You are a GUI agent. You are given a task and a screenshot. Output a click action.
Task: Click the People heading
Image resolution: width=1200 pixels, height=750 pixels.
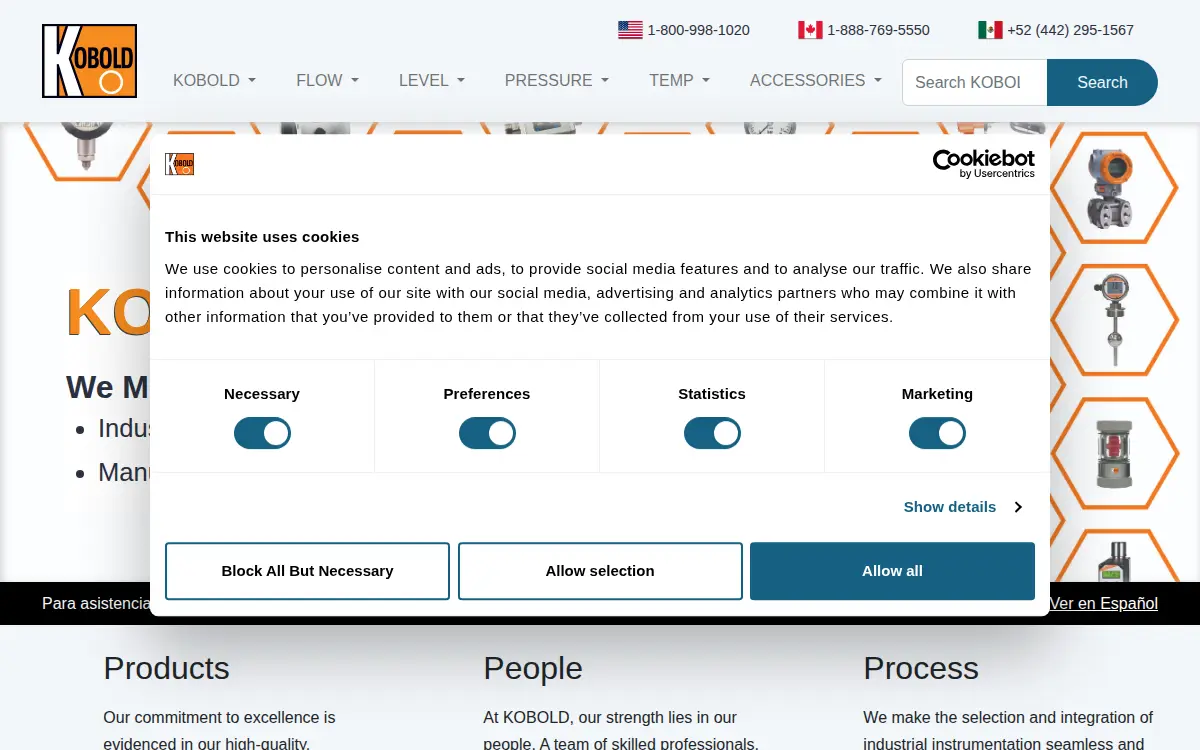click(533, 668)
